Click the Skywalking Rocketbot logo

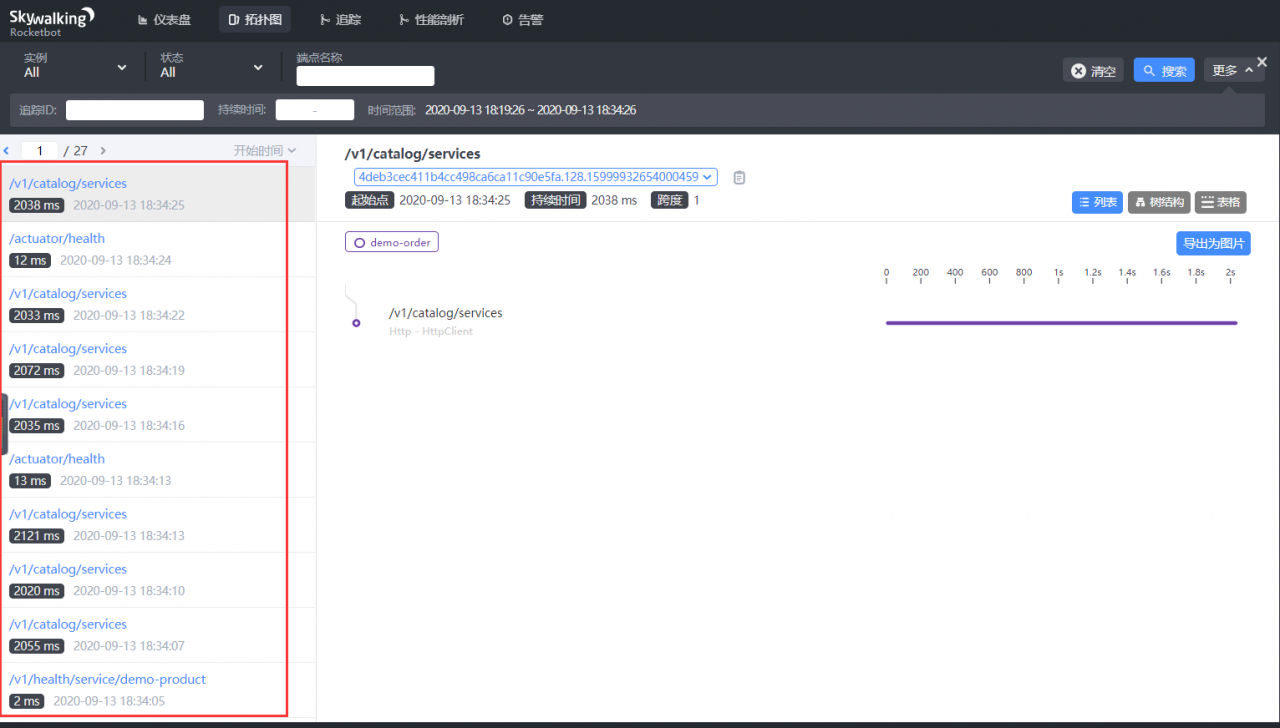52,20
